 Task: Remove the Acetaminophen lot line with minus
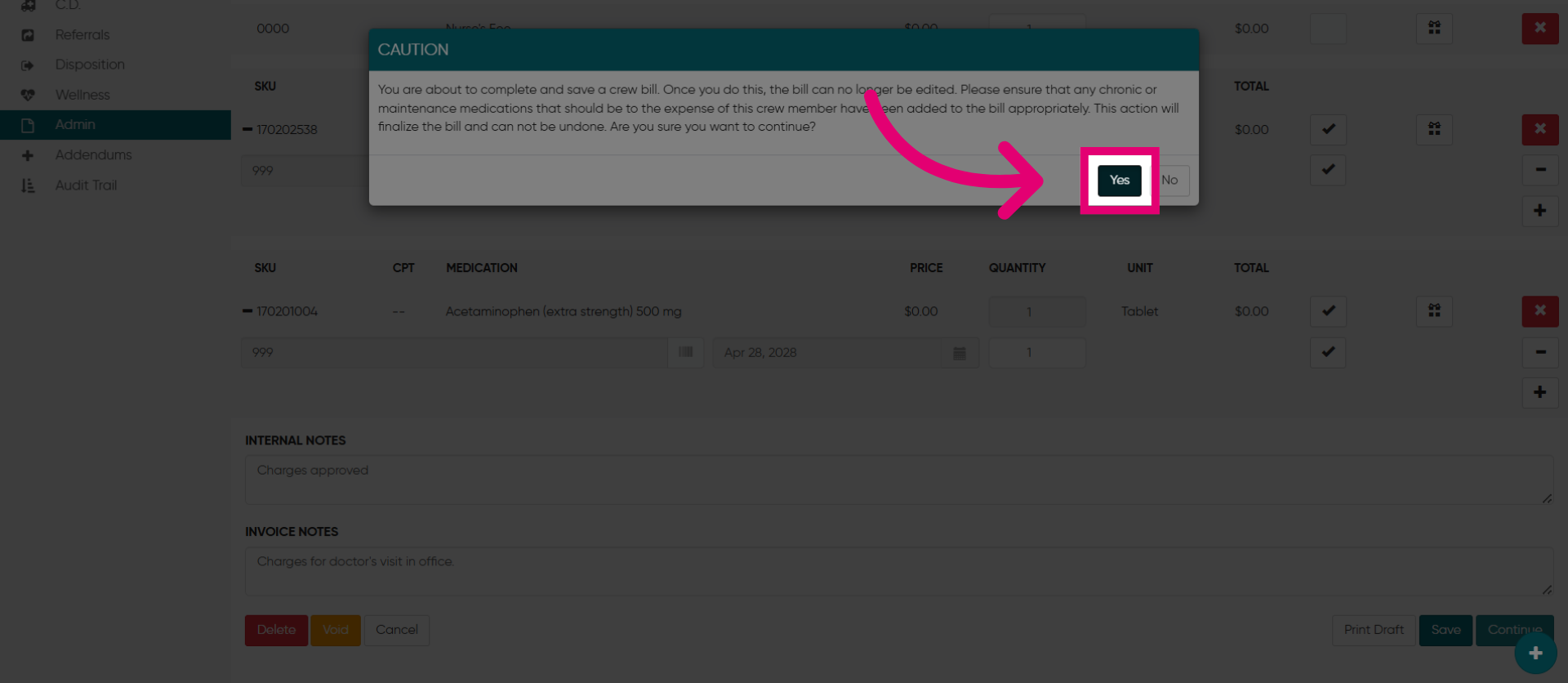tap(1539, 352)
